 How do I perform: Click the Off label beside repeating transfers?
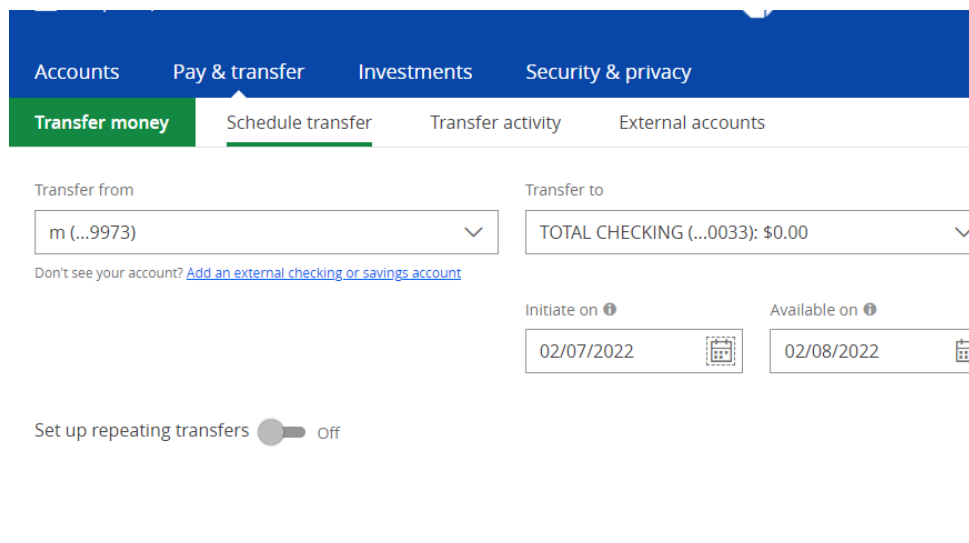click(x=329, y=433)
